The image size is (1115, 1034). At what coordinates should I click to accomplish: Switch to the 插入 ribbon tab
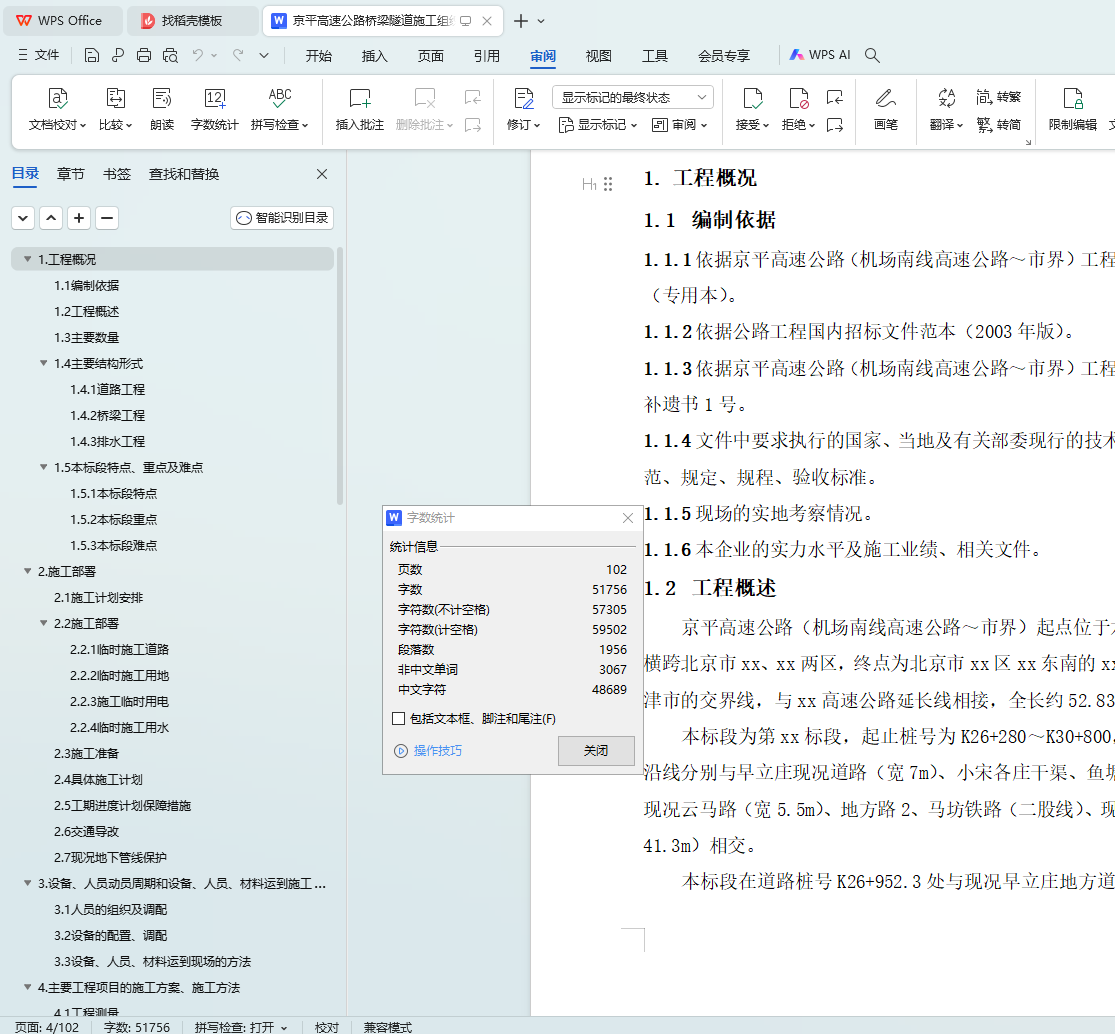[374, 55]
